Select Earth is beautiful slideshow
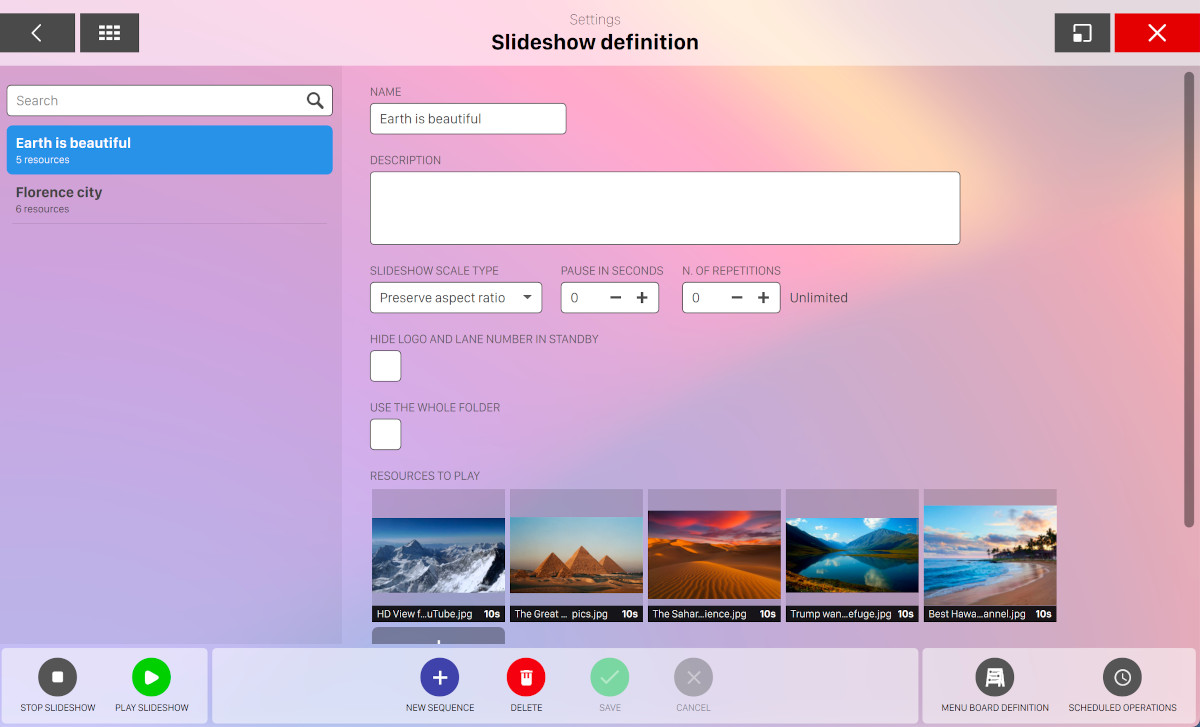The height and width of the screenshot is (727, 1200). tap(169, 150)
